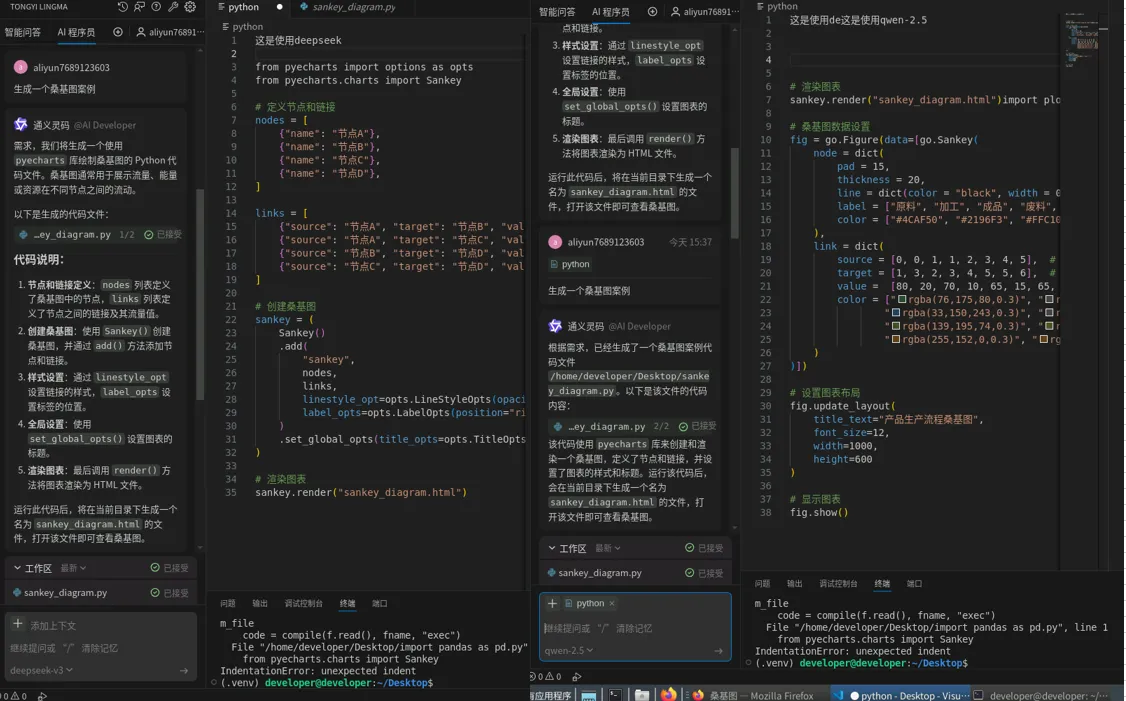The image size is (1126, 701).
Task: Click the broadcast icon in left status bar
Action: pos(42,695)
